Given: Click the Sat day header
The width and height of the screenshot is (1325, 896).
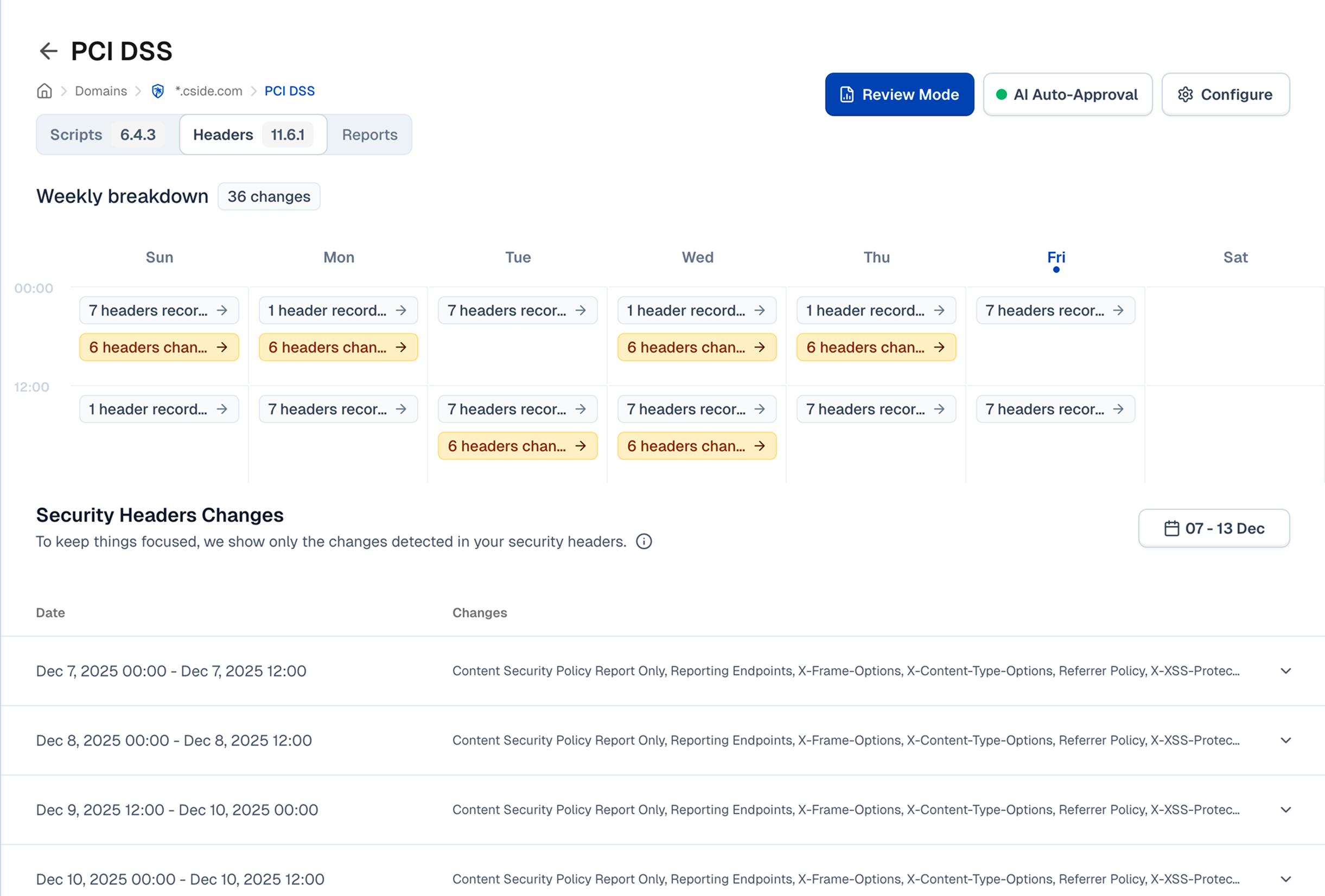Looking at the screenshot, I should (x=1235, y=258).
